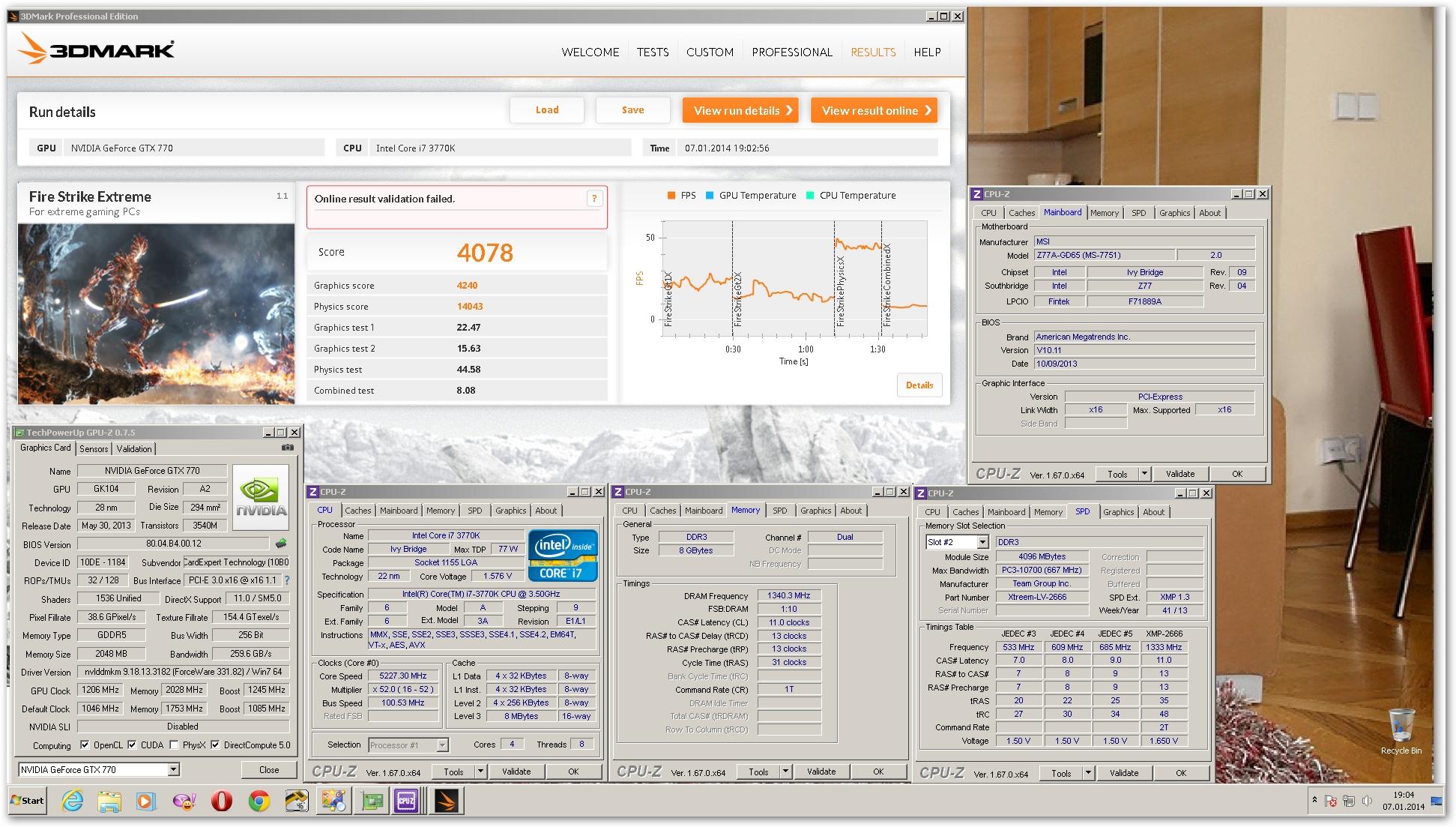Open the Processor #1 selection dropdown
Viewport: 1456px width, 827px height.
442,745
